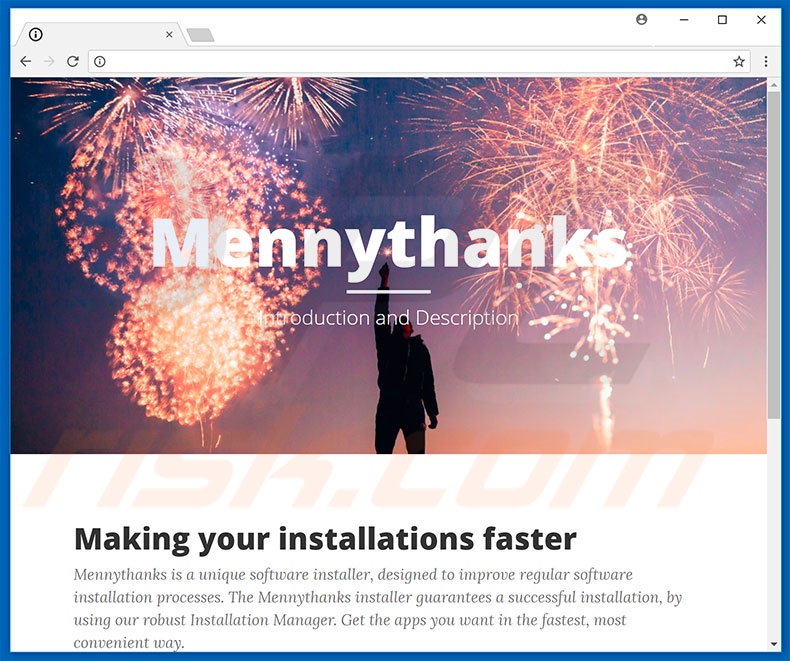Image resolution: width=790 pixels, height=661 pixels.
Task: Close the browser window
Action: pyautogui.click(x=762, y=19)
